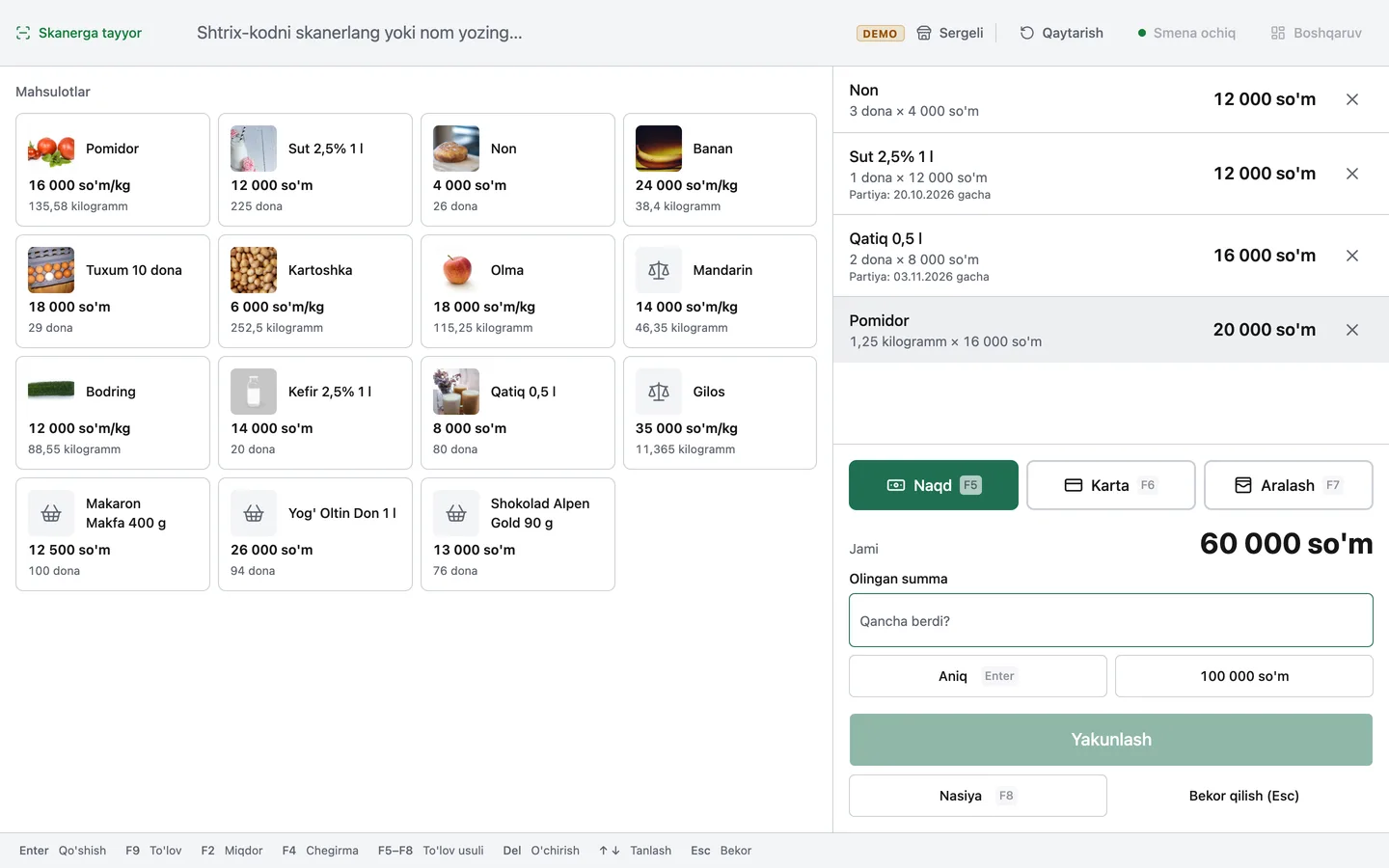Click the F4 Chegirma shortcut hint
Image resolution: width=1389 pixels, height=868 pixels.
coord(320,851)
